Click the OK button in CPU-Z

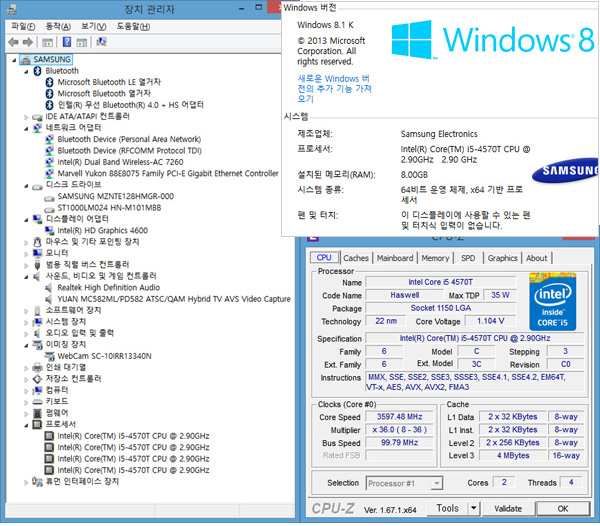click(562, 509)
